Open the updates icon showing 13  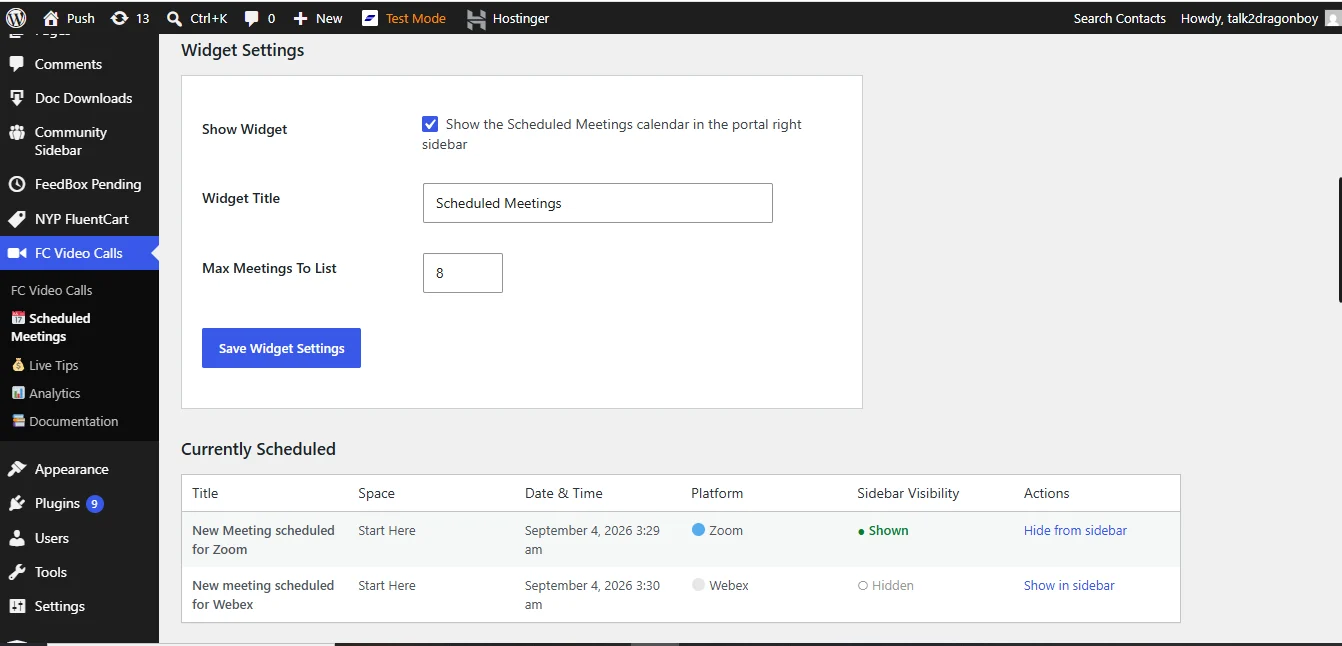pos(119,18)
